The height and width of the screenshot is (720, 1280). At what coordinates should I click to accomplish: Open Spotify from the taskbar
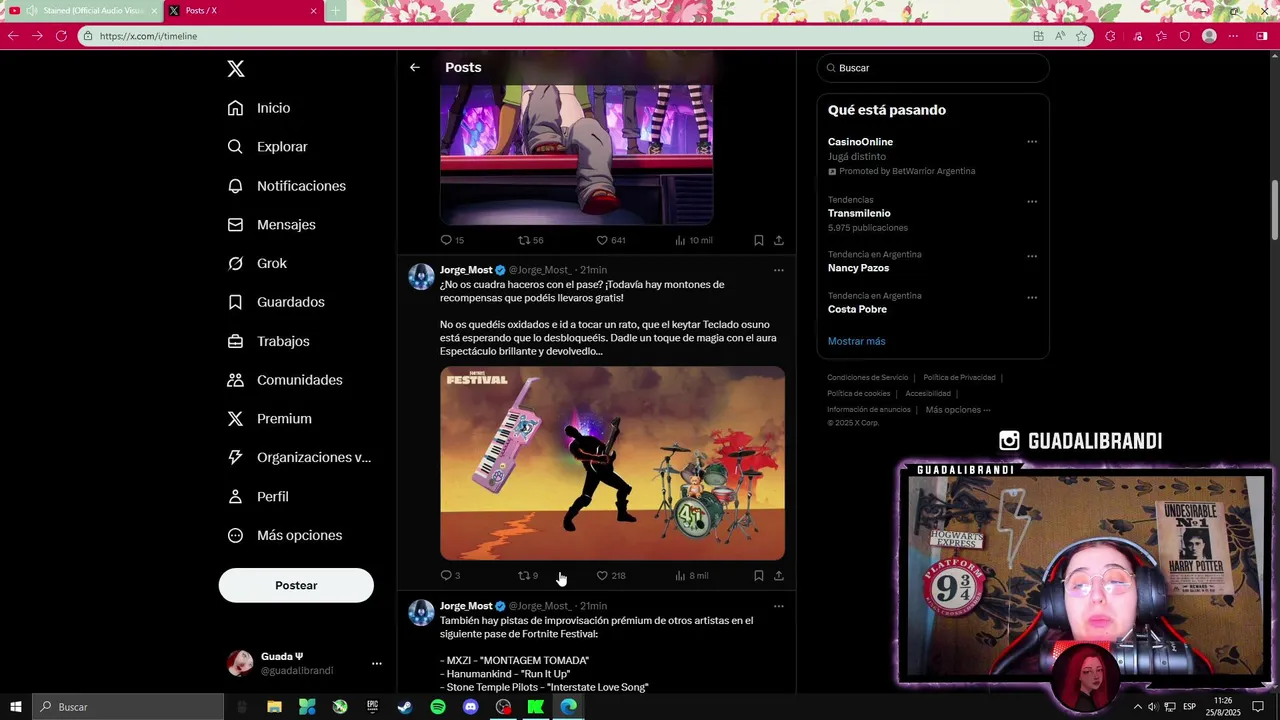(438, 707)
